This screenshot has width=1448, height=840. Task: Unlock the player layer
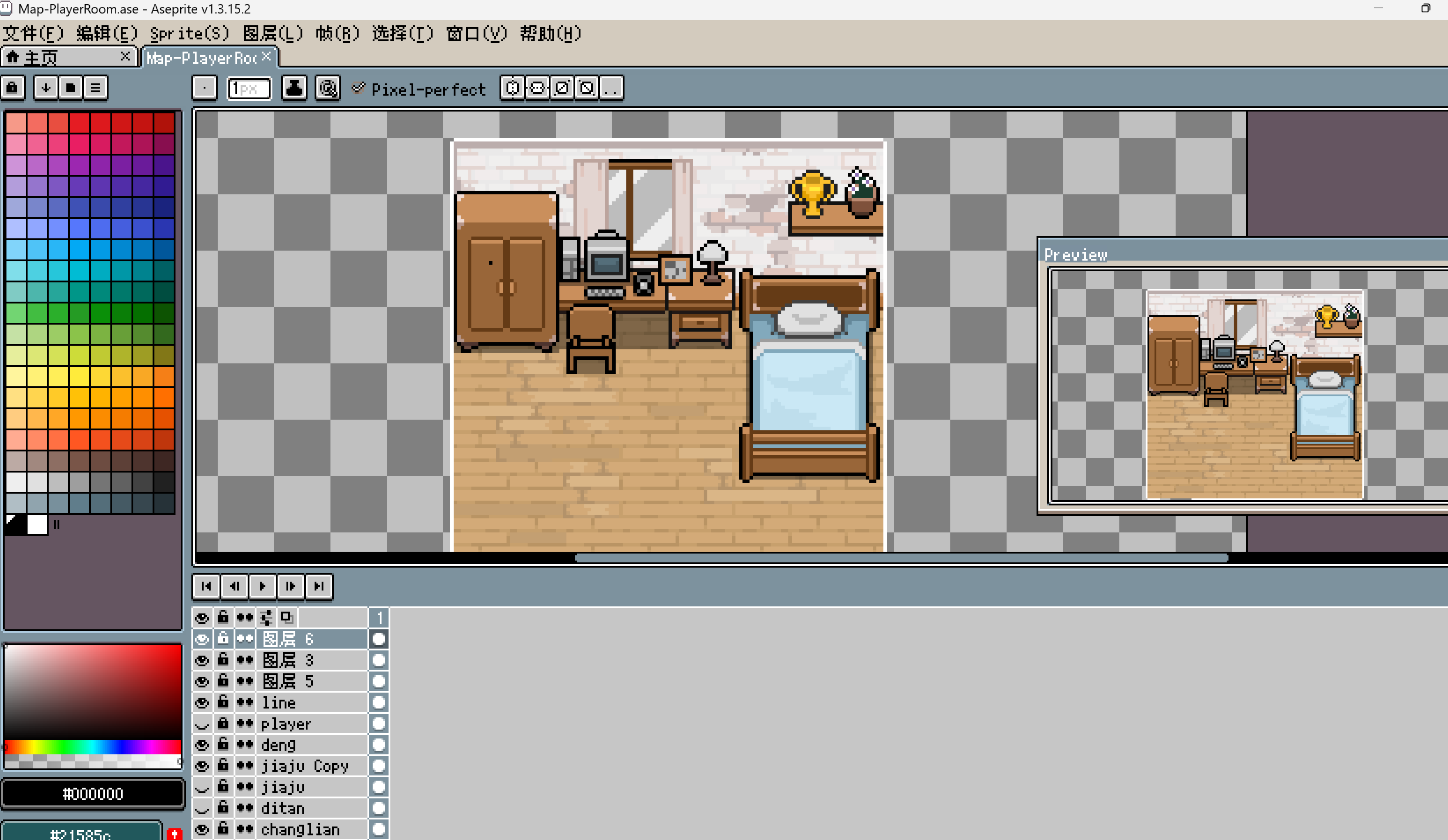[x=223, y=724]
